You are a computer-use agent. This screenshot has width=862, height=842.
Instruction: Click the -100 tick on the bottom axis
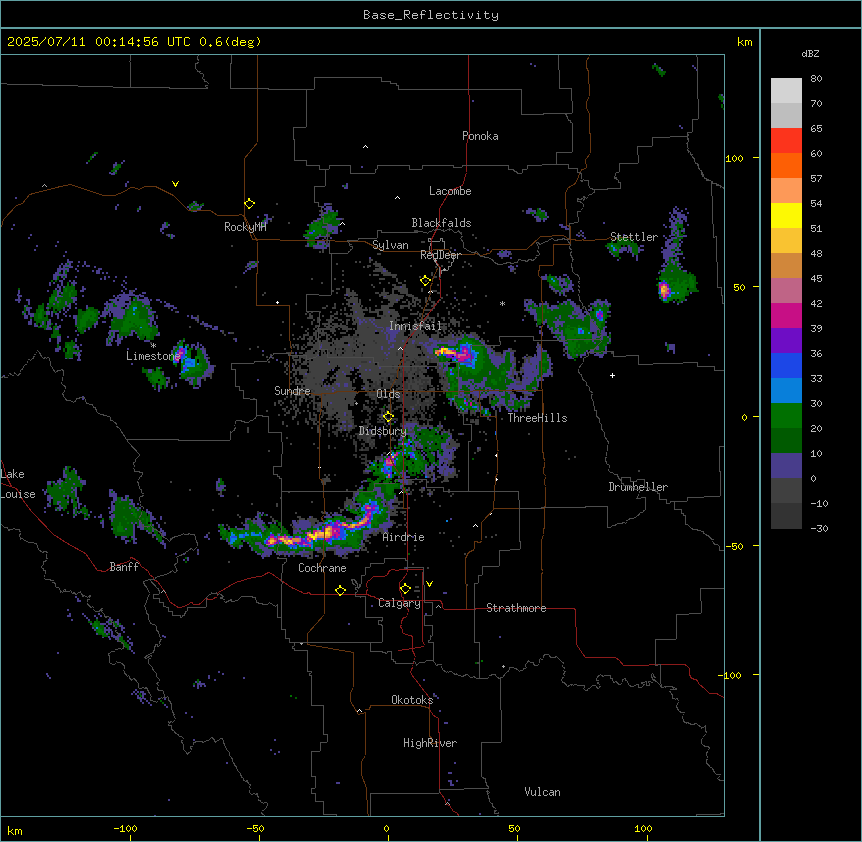click(125, 828)
